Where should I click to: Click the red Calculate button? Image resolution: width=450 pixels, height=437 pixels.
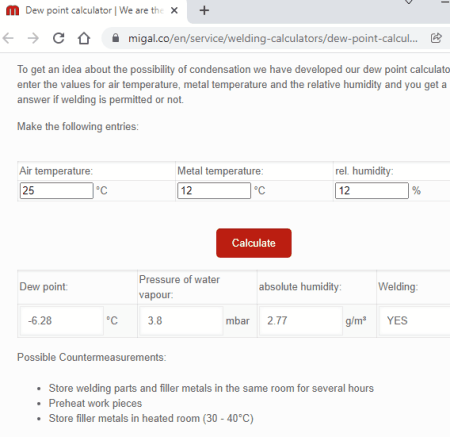click(x=254, y=243)
